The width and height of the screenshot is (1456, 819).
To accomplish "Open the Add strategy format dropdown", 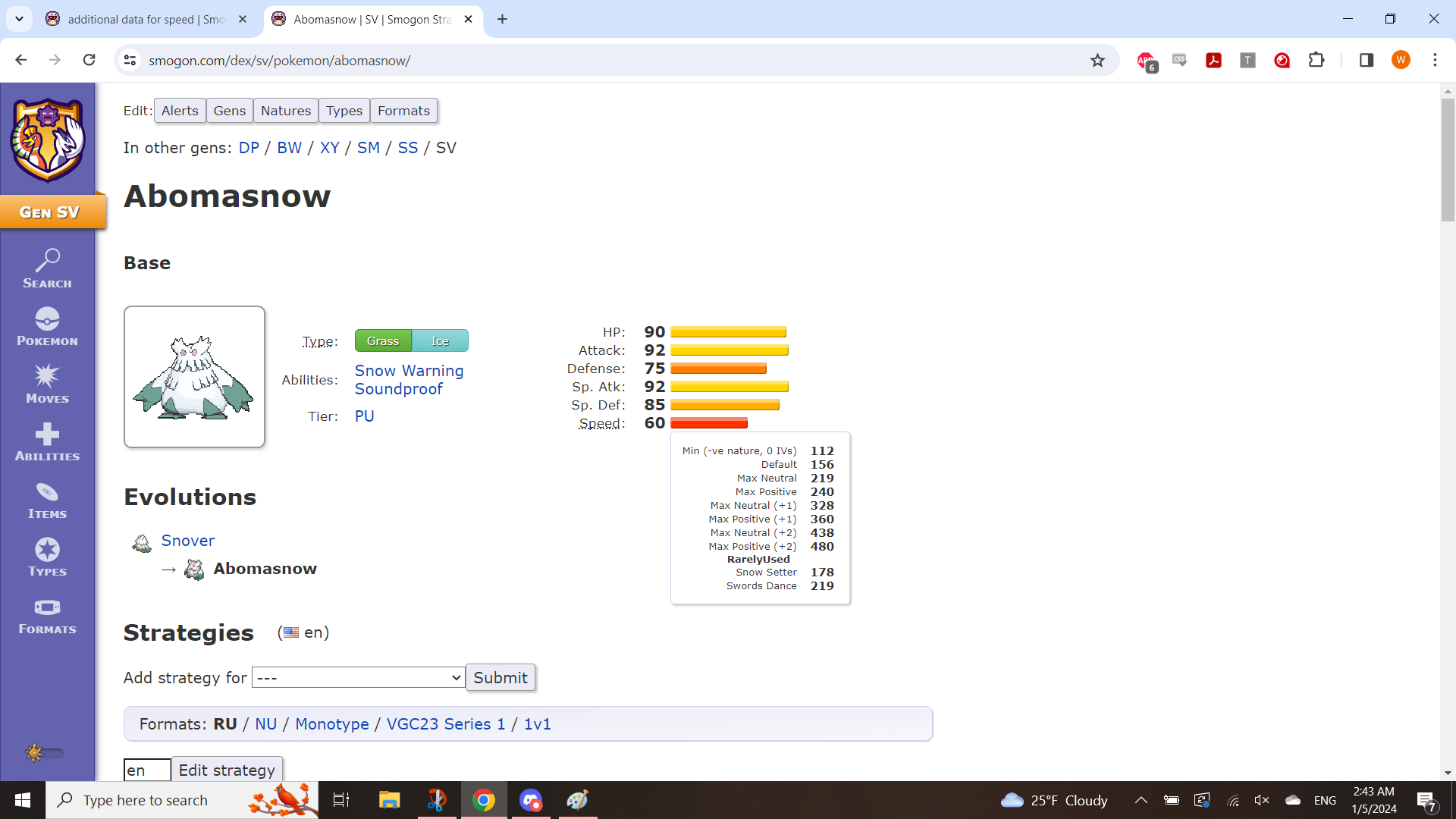I will click(x=358, y=677).
